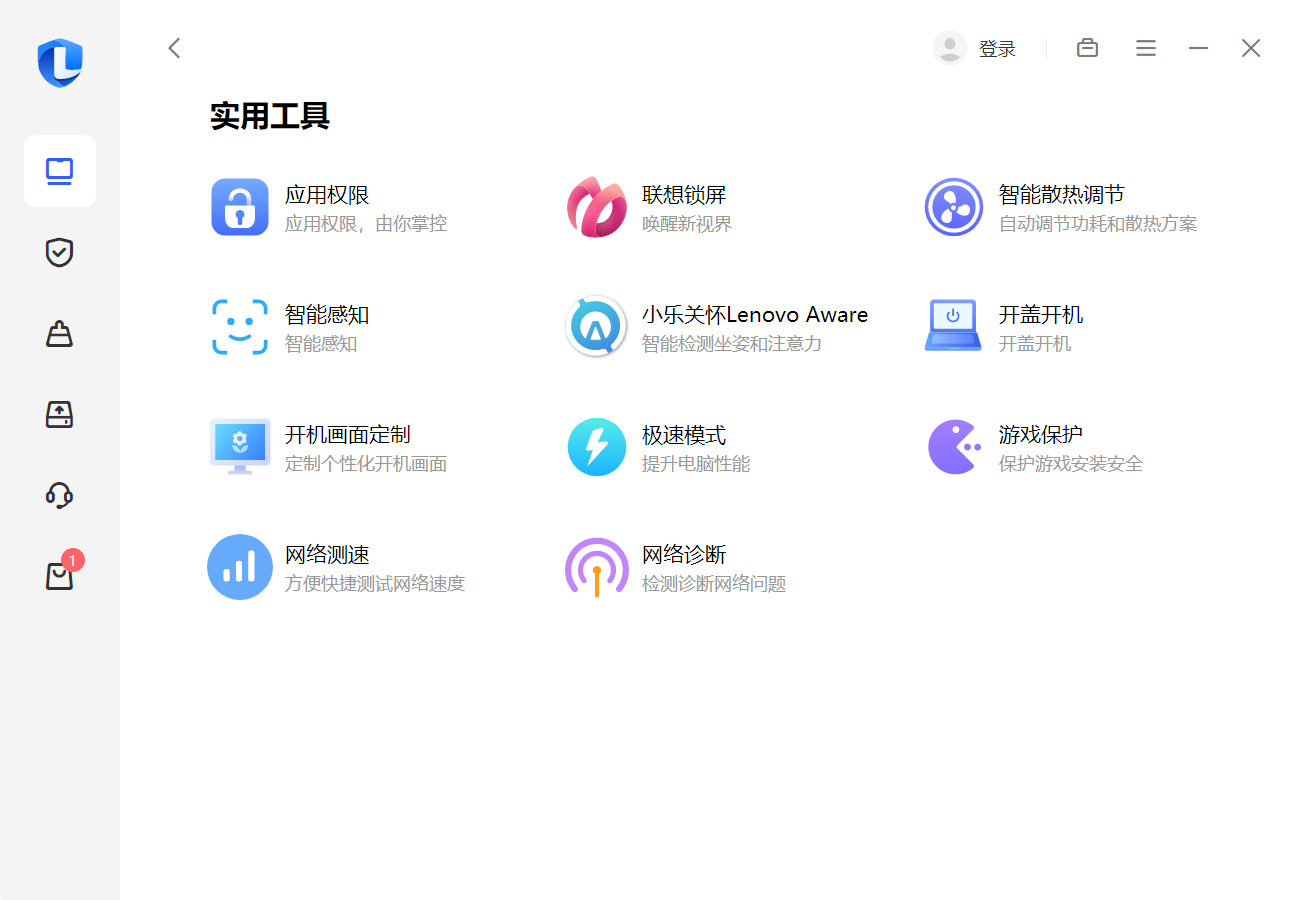Click description 应用权限，由你掌控

pos(366,224)
